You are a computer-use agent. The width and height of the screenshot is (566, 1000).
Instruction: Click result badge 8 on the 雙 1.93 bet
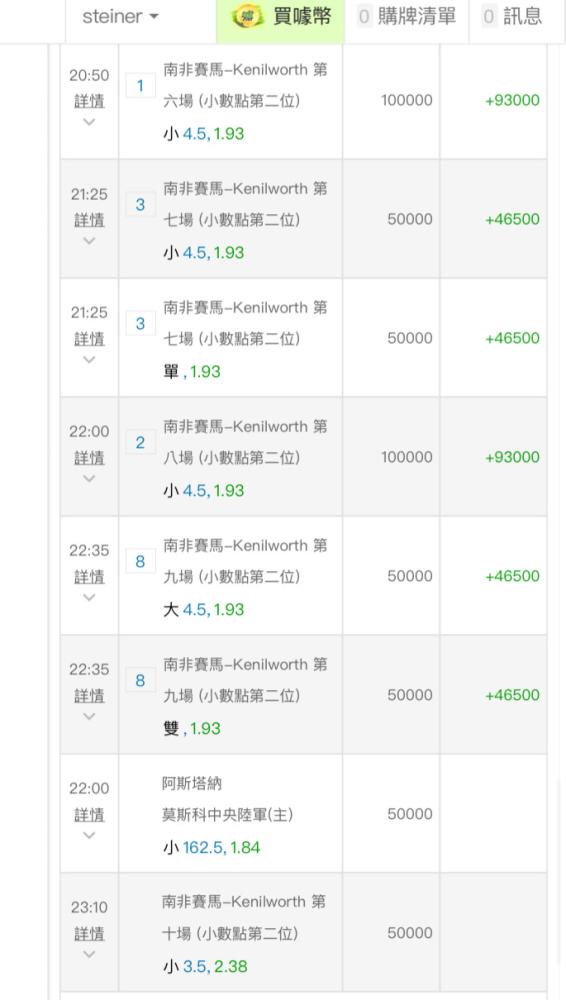[x=140, y=680]
